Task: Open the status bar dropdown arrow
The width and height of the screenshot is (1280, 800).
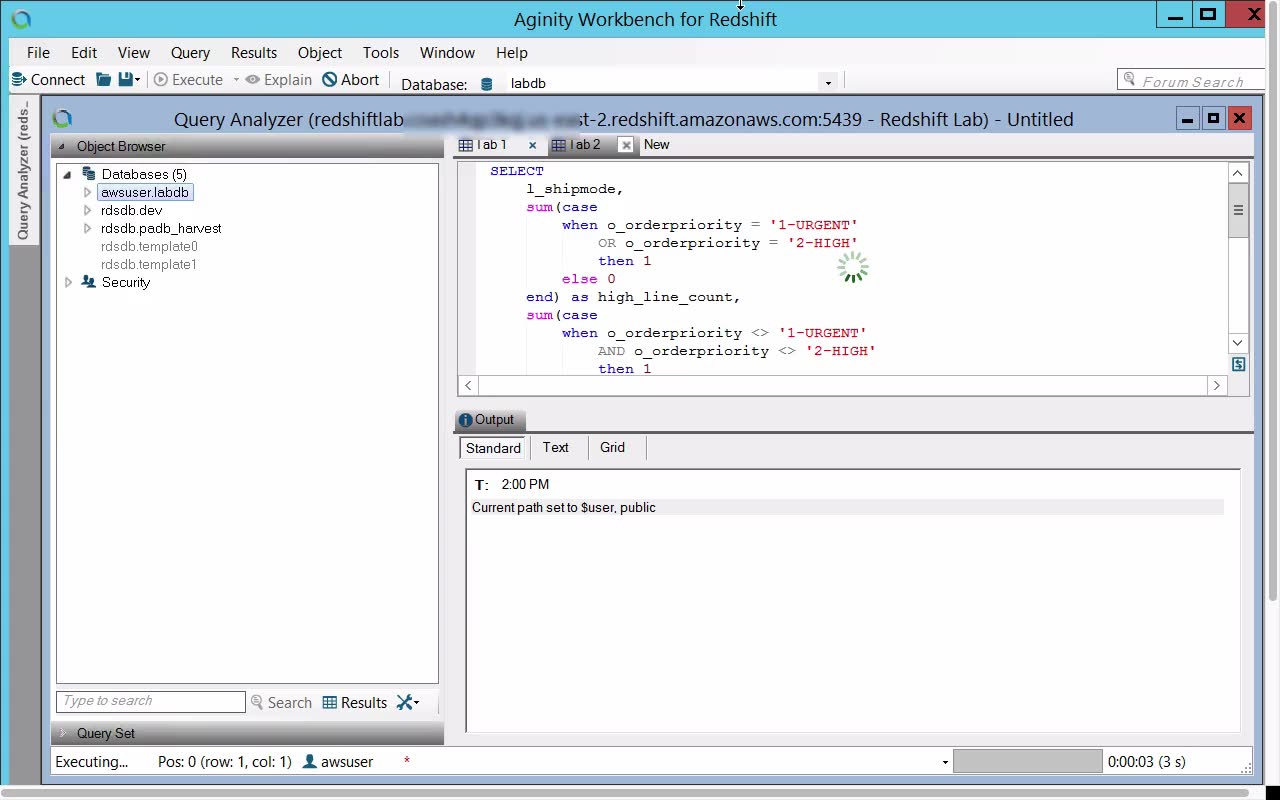Action: [945, 763]
